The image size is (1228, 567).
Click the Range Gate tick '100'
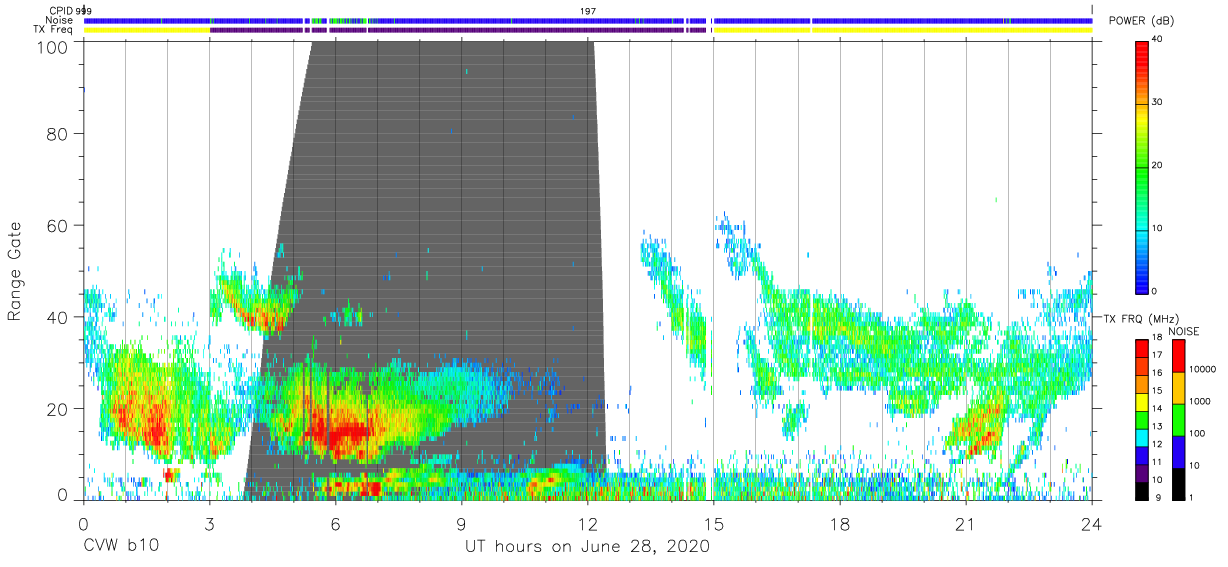tap(54, 46)
